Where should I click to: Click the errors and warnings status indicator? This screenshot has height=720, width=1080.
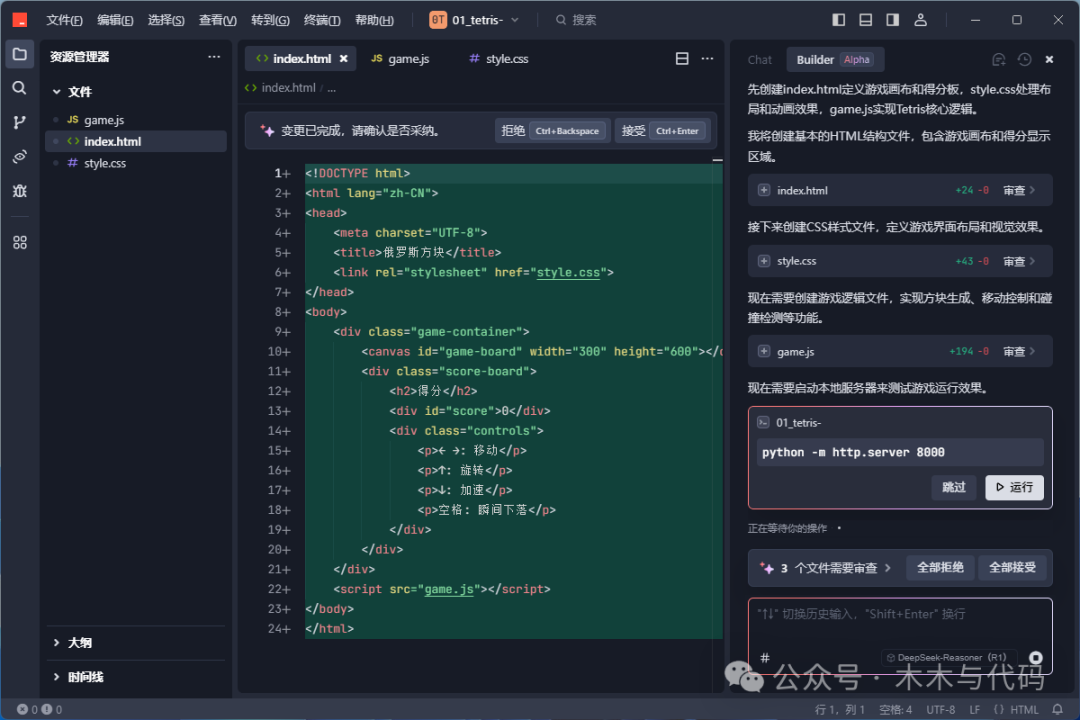coord(39,709)
